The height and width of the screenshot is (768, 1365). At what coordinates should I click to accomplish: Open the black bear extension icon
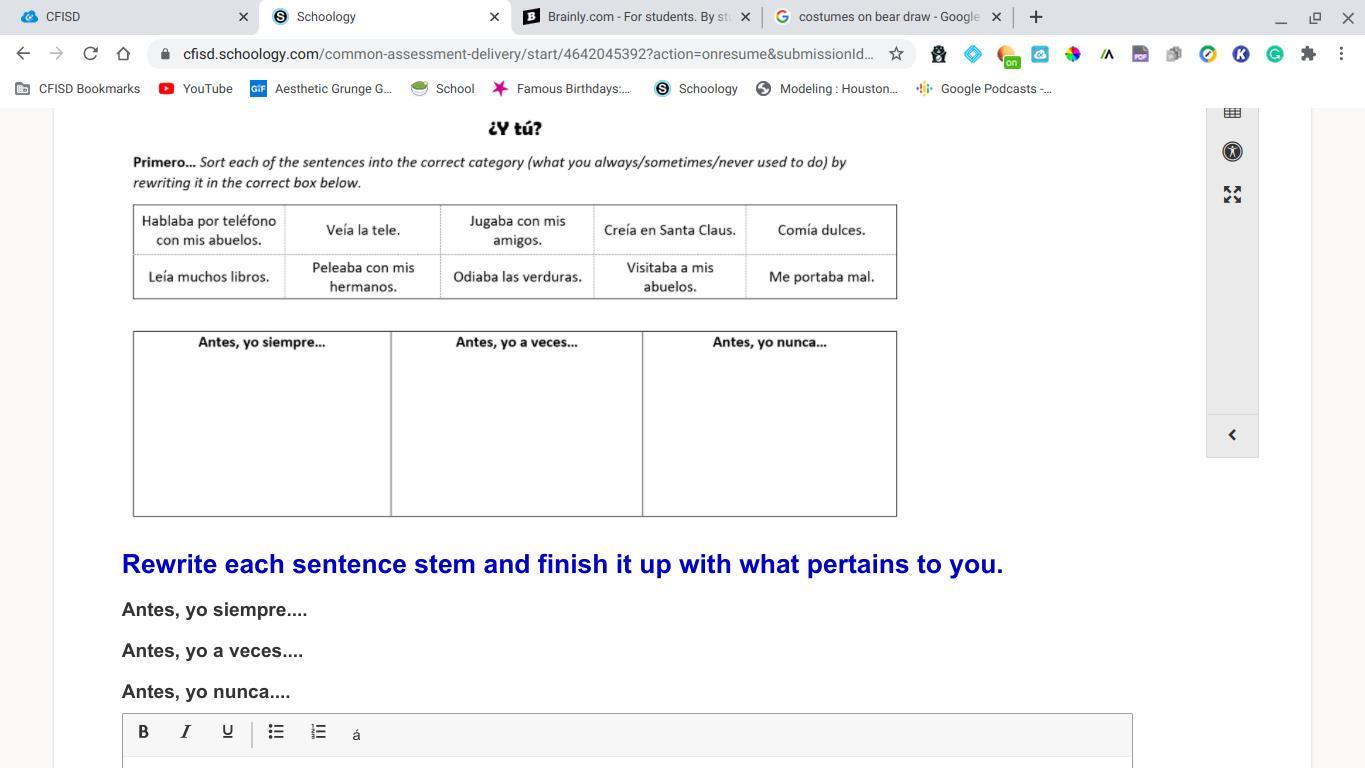click(x=939, y=54)
